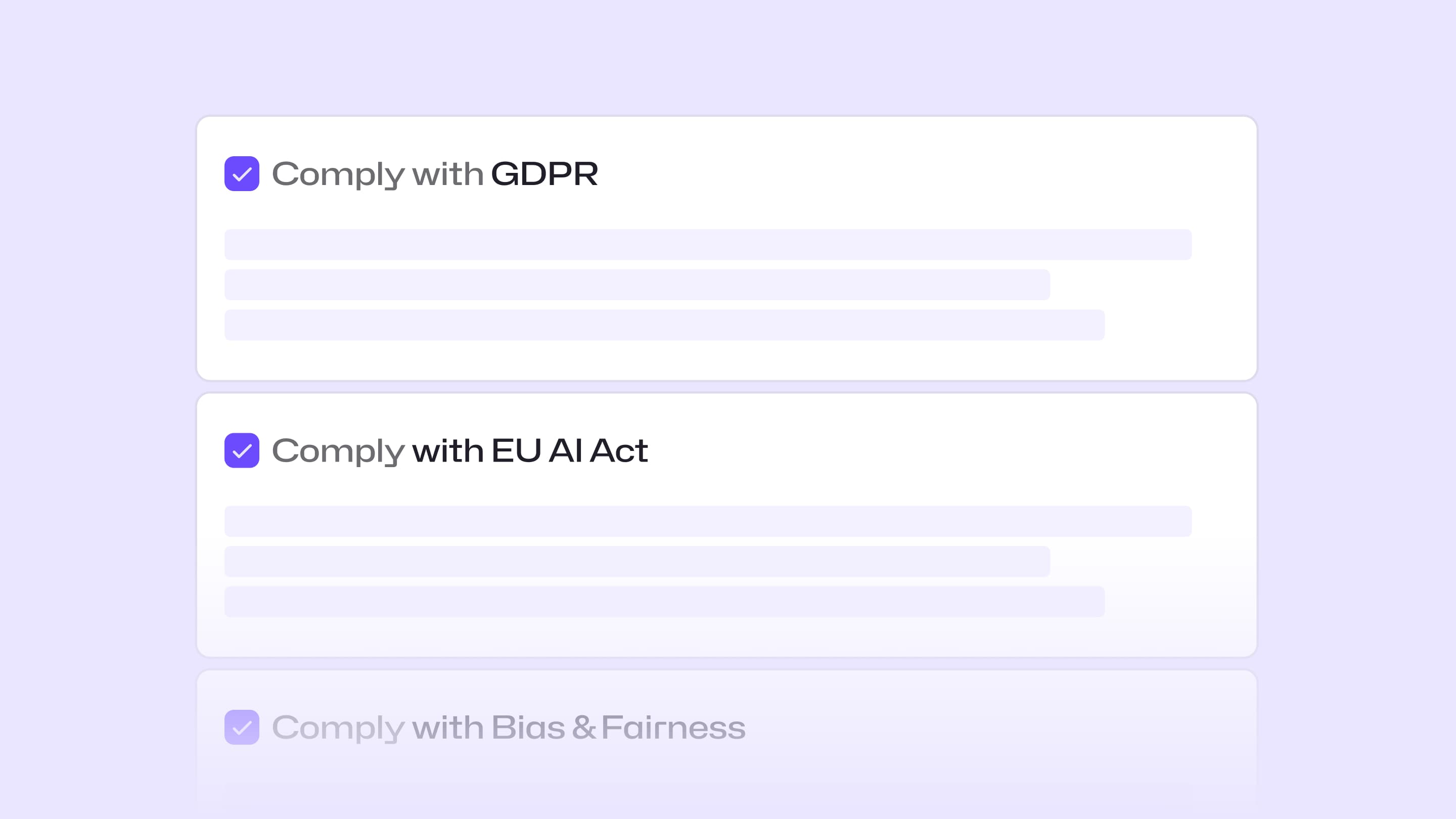Click the word Bias in the third card
The height and width of the screenshot is (819, 1456).
[528, 727]
